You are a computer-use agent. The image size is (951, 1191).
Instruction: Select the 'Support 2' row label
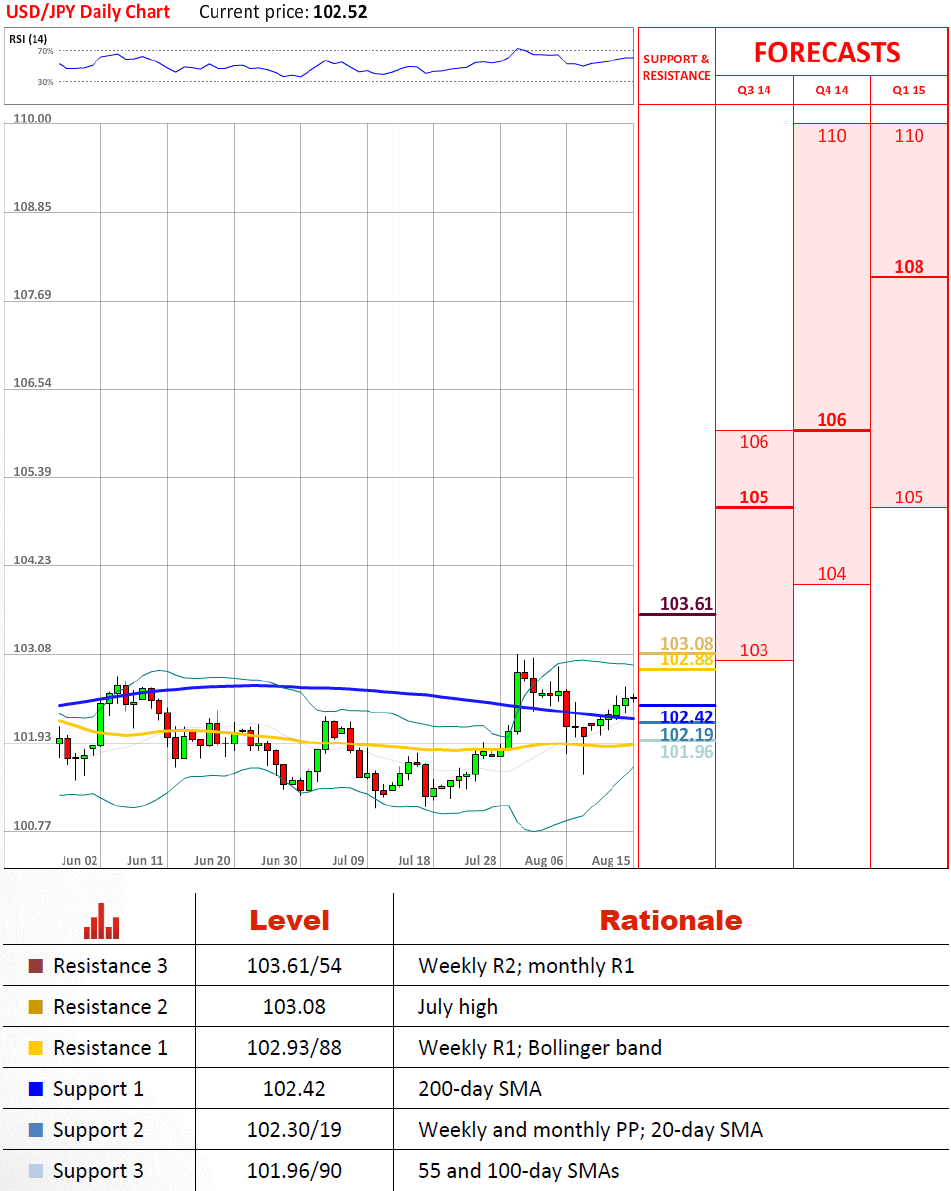[98, 1130]
